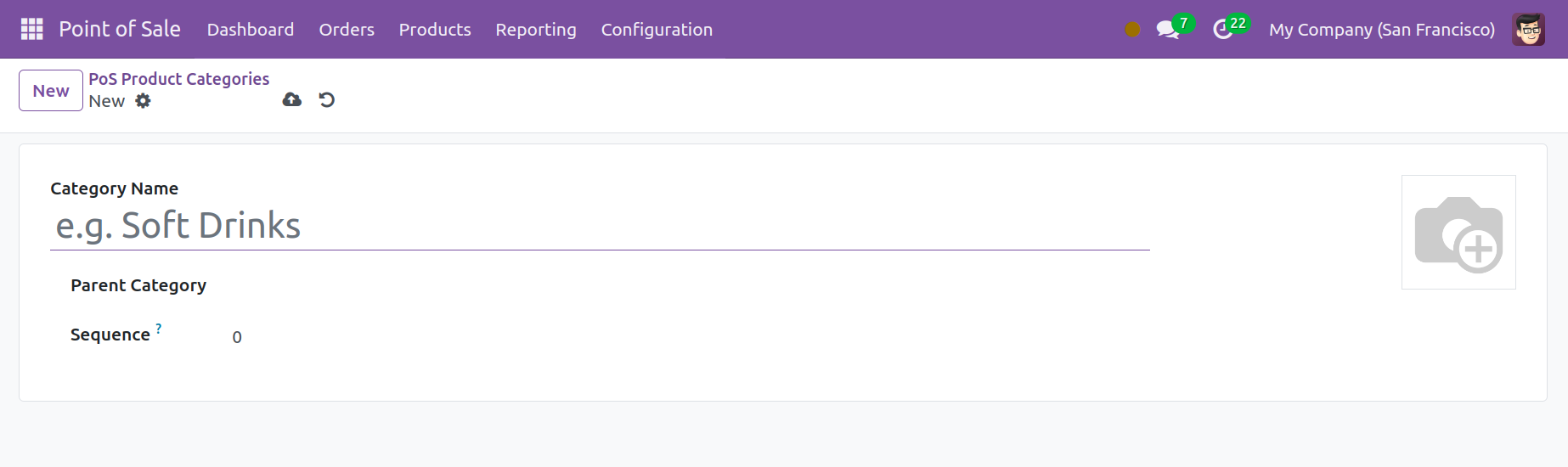Upload a category image via camera placeholder
1568x467 pixels.
pos(1458,232)
